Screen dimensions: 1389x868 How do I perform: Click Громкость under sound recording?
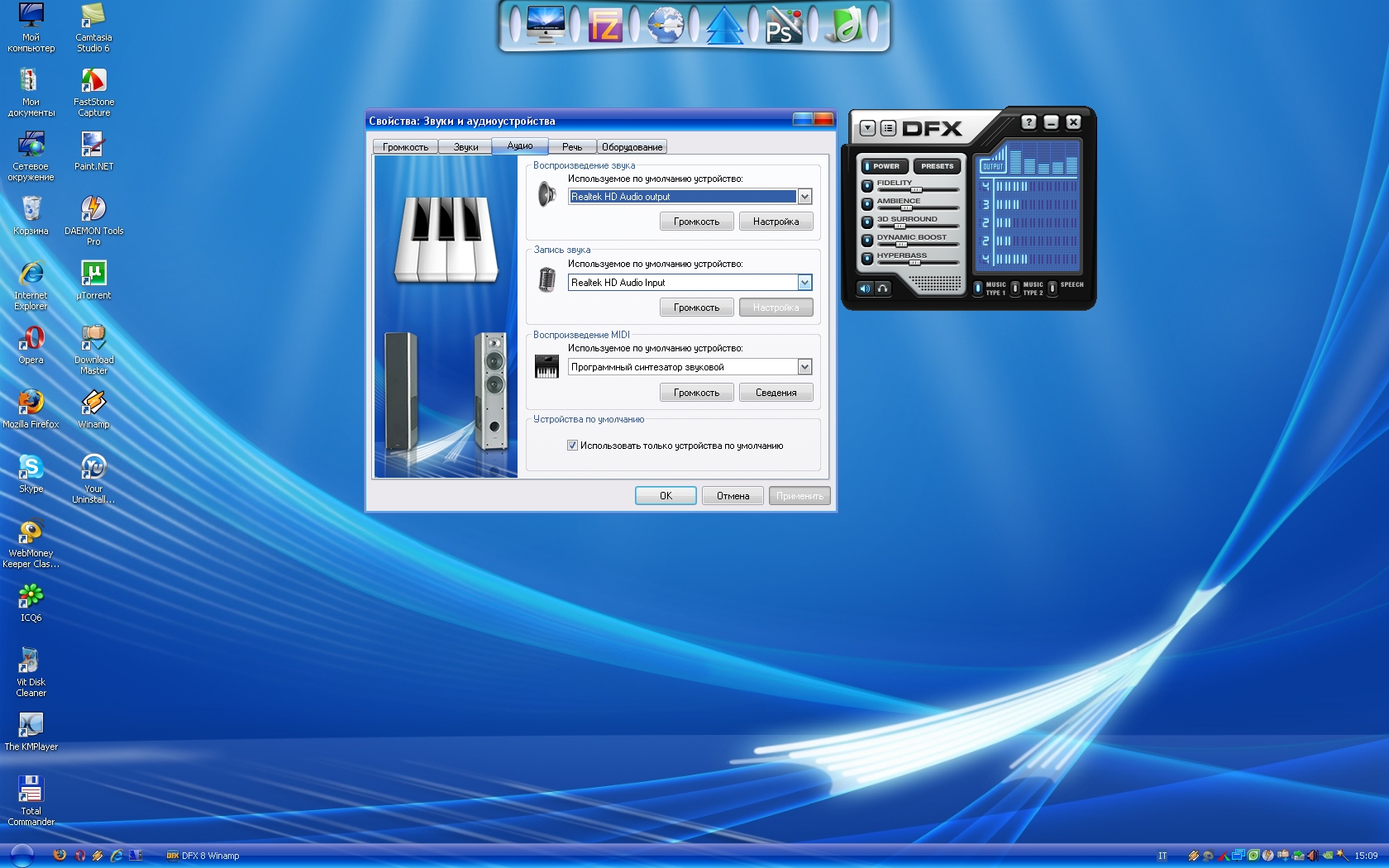click(x=696, y=308)
